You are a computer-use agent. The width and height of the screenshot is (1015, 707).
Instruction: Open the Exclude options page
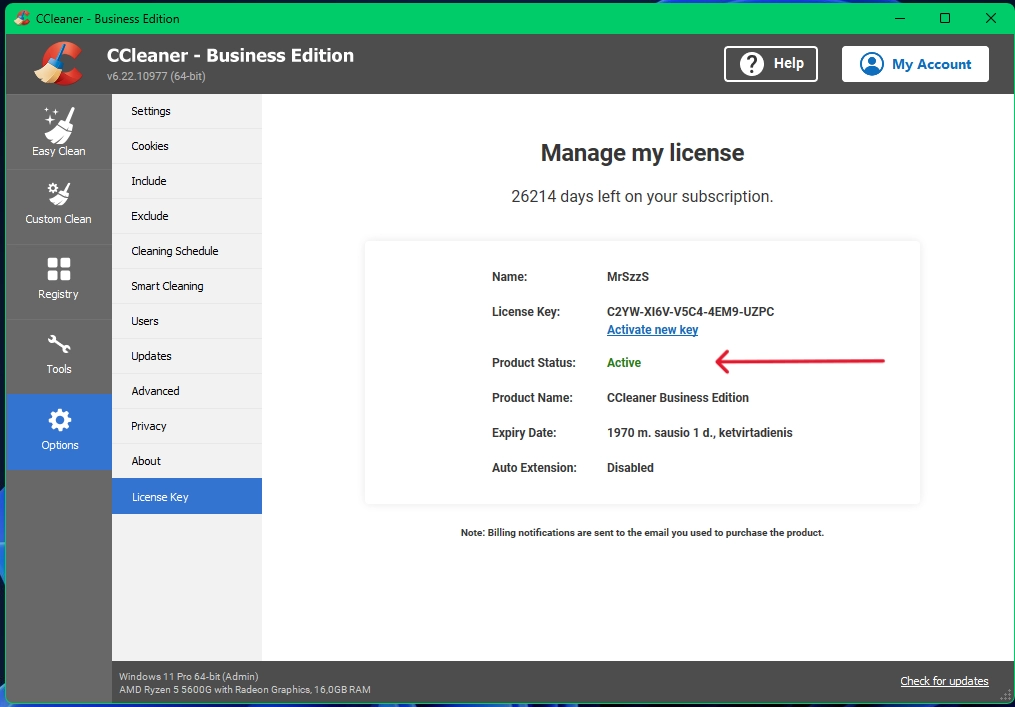187,216
